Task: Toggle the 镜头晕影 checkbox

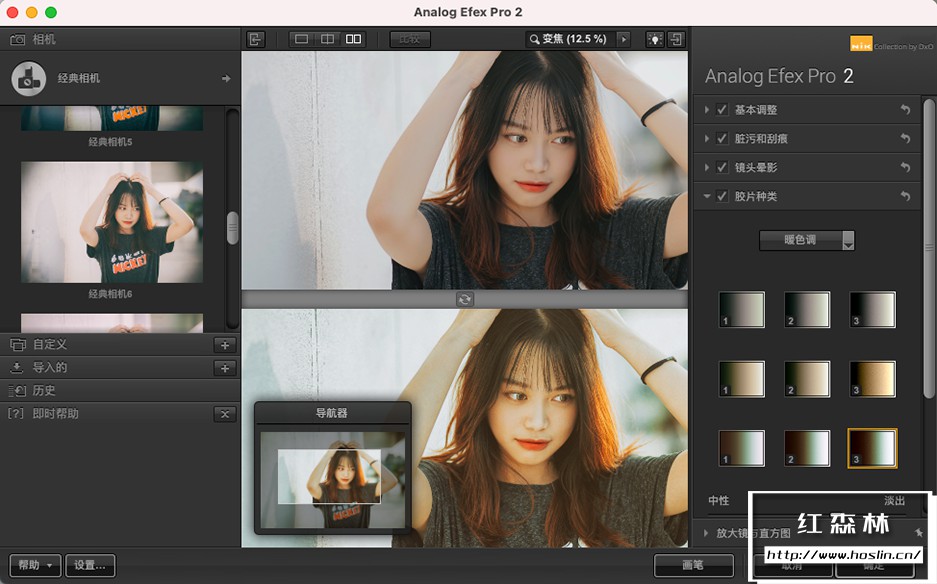Action: pyautogui.click(x=722, y=167)
